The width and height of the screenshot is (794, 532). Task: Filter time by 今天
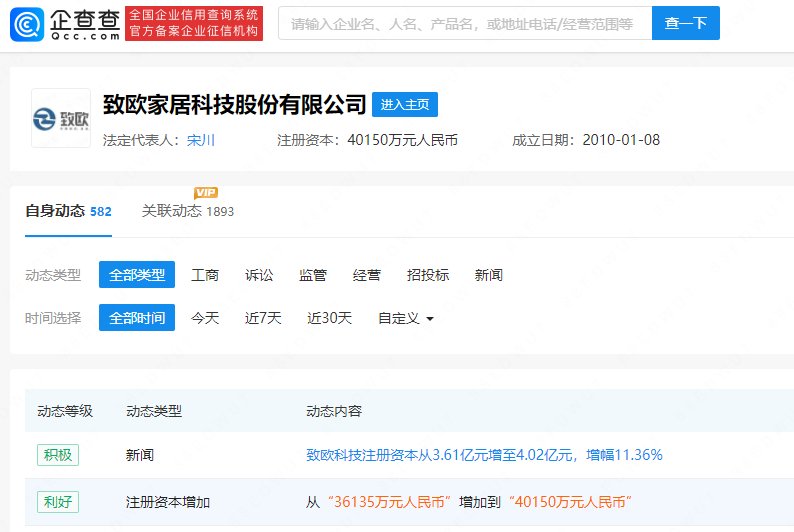coord(205,318)
